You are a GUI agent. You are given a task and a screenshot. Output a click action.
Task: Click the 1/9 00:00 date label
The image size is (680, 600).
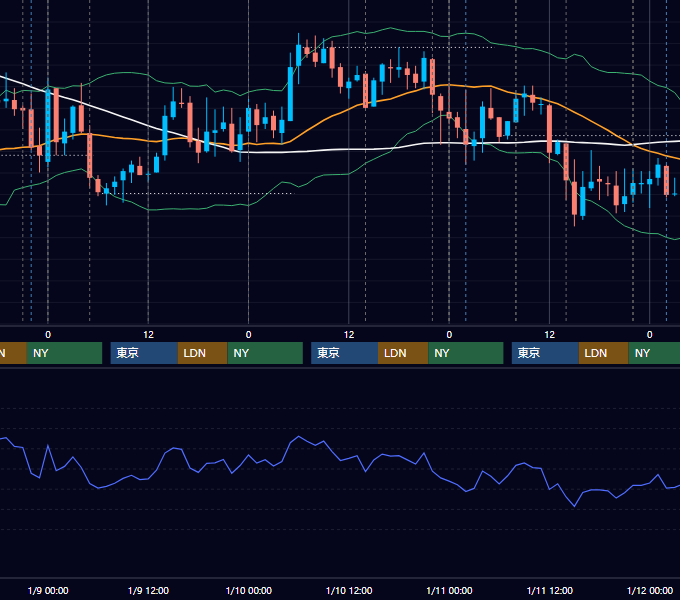click(48, 590)
